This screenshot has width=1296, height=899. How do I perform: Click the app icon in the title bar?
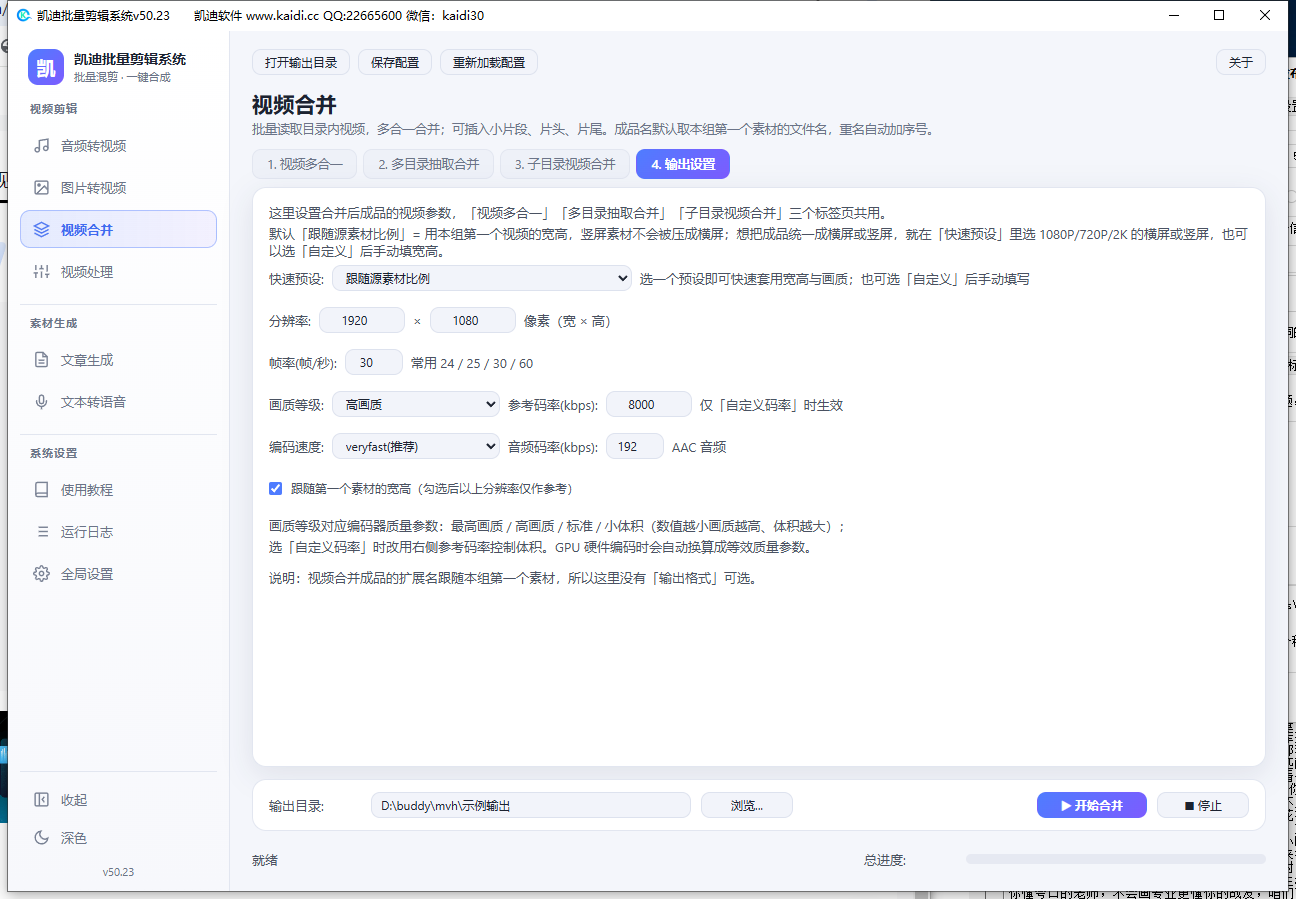pos(24,15)
